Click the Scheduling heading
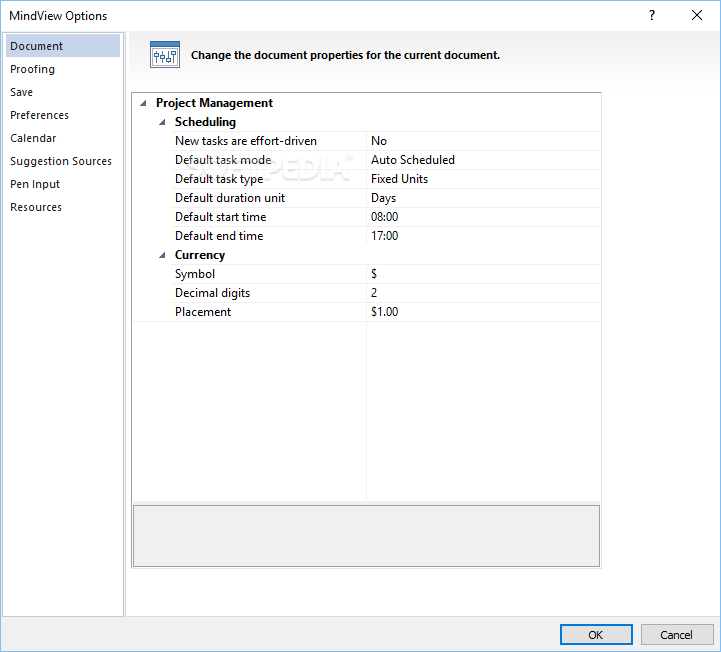 point(205,122)
